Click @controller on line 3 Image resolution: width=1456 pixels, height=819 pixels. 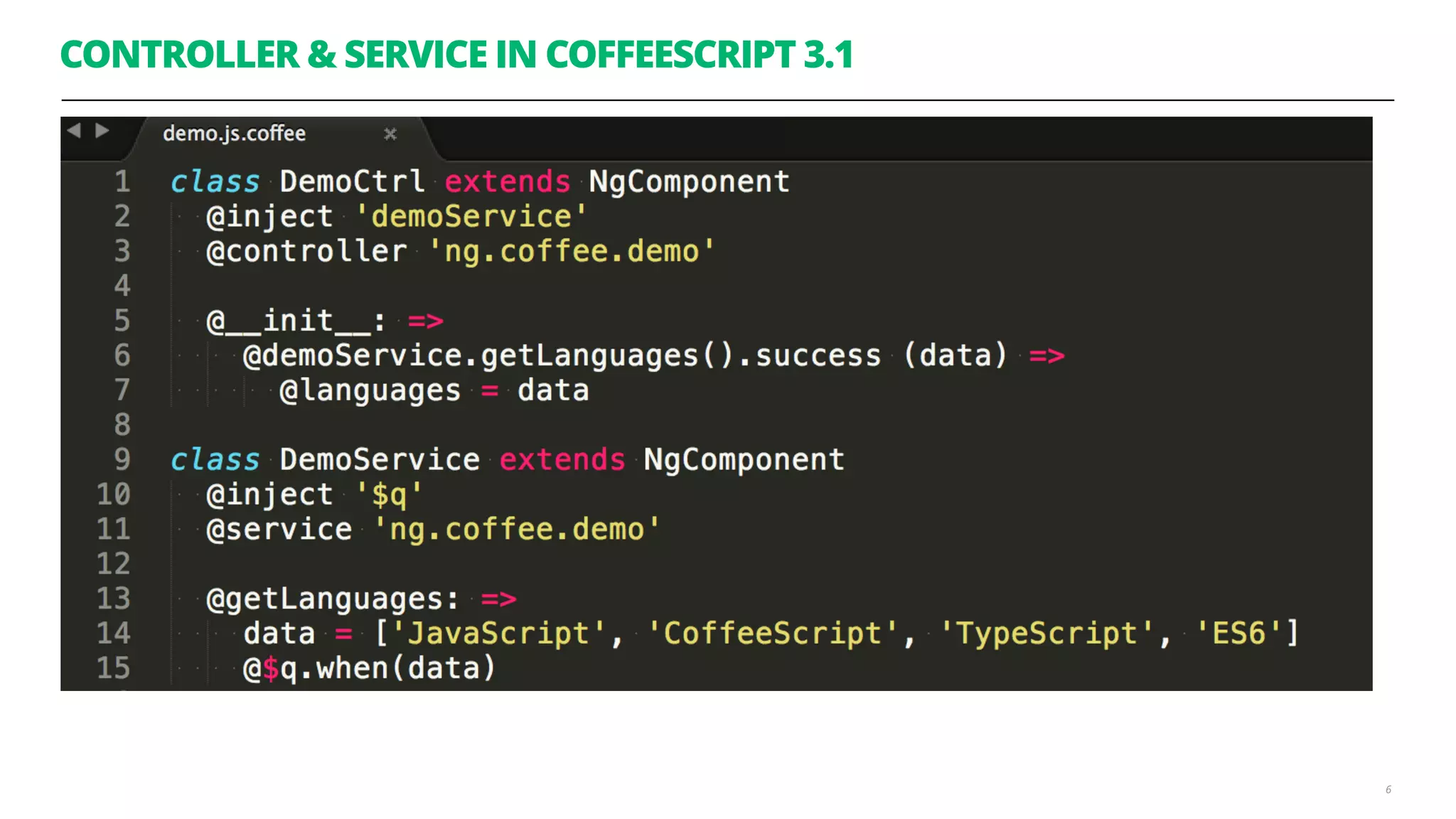pyautogui.click(x=306, y=251)
